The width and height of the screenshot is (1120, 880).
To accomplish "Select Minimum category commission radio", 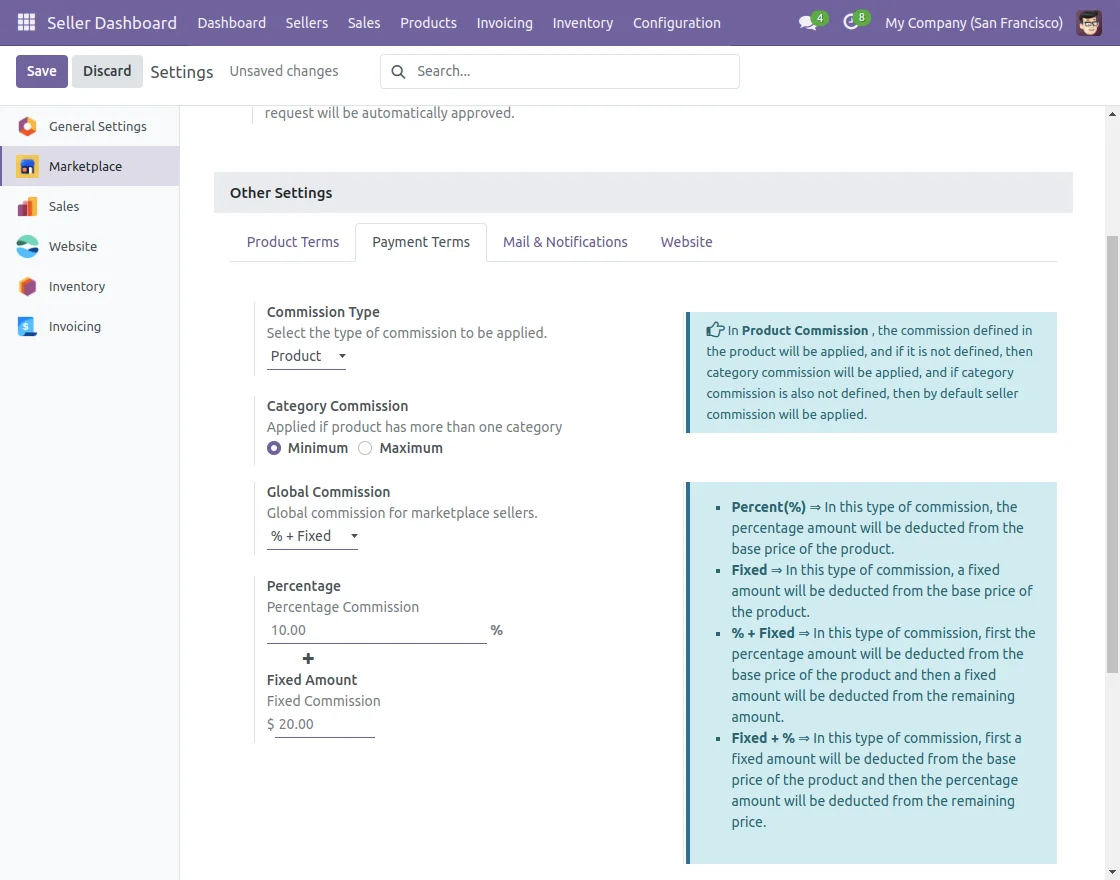I will [274, 448].
